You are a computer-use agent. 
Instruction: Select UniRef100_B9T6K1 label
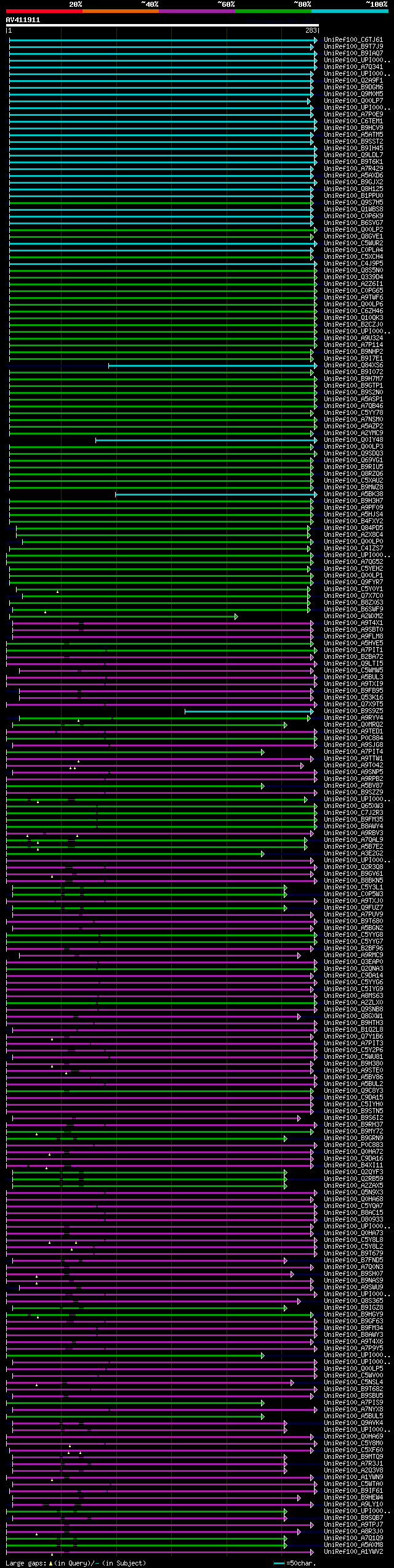tap(353, 162)
